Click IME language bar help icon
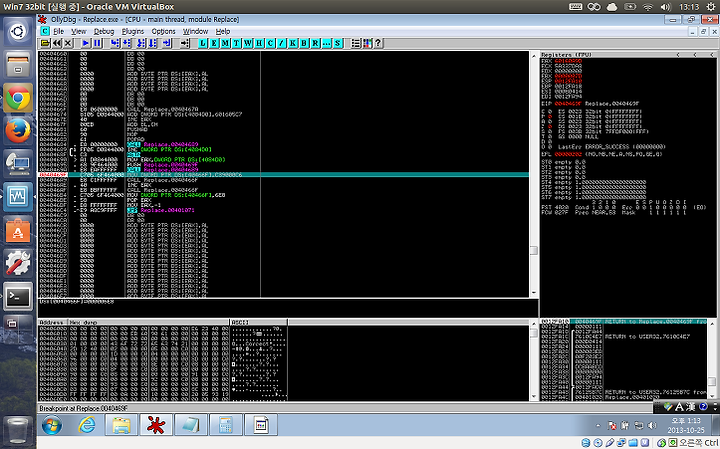This screenshot has height=449, width=720. 703,406
